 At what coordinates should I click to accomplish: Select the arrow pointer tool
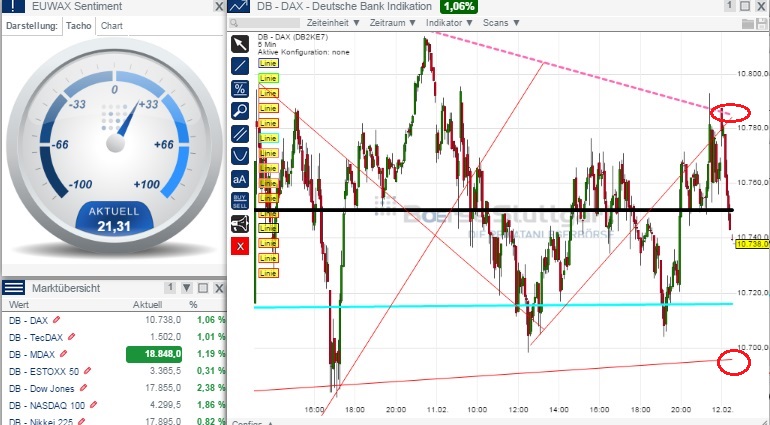point(240,44)
